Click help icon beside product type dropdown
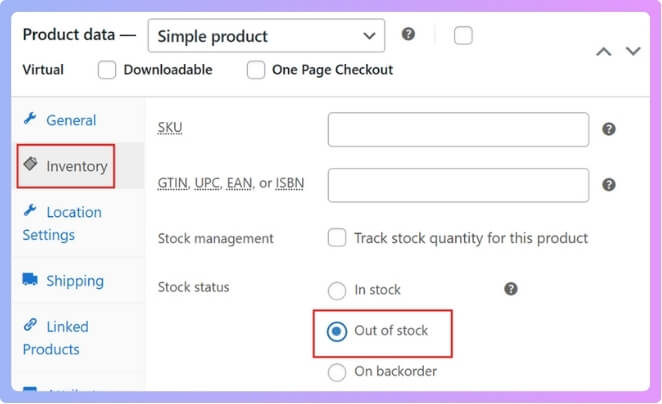This screenshot has height=404, width=662. coord(408,34)
